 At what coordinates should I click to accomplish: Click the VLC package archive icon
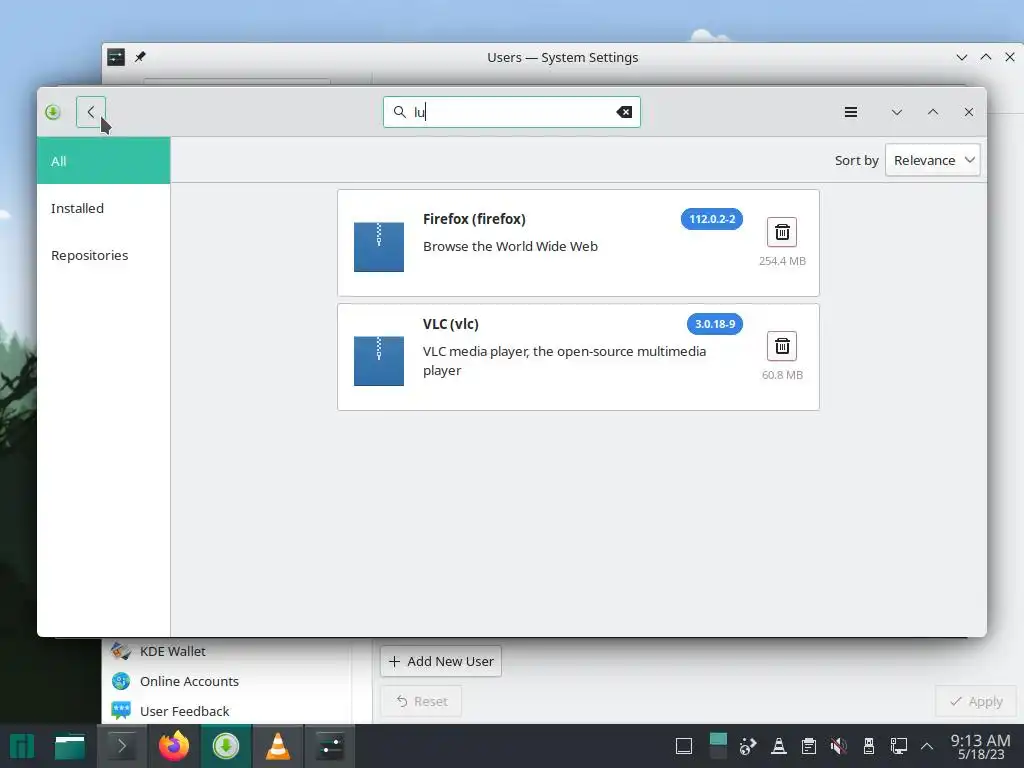pyautogui.click(x=379, y=361)
